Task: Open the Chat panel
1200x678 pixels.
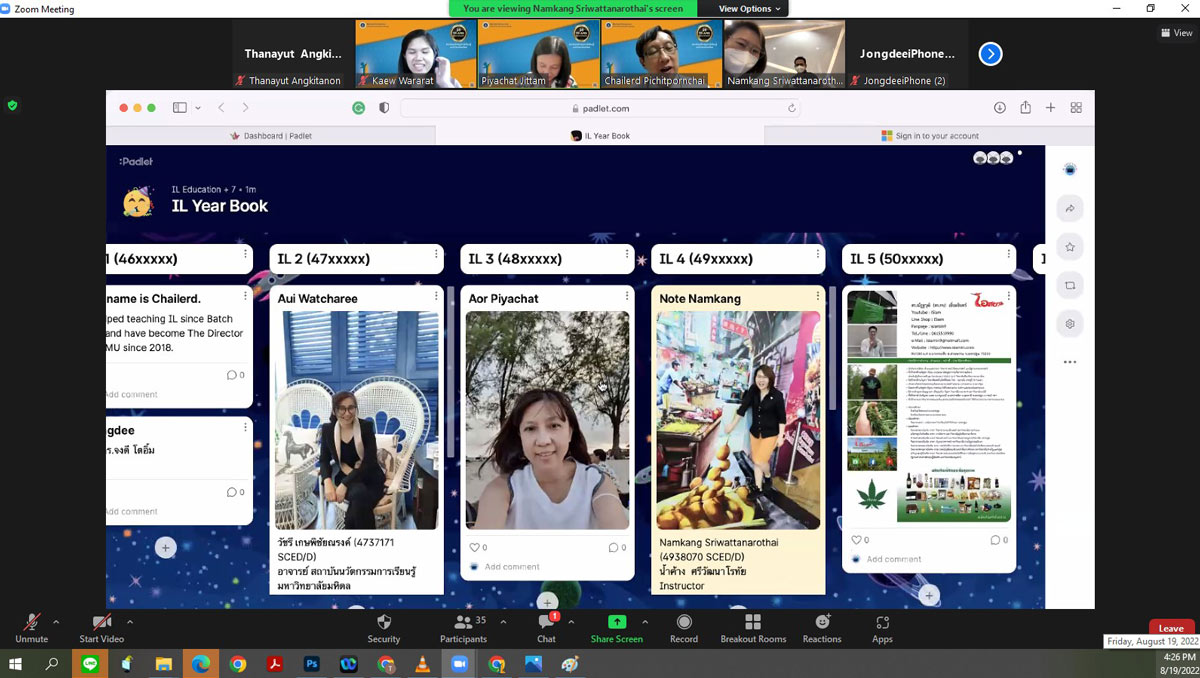Action: 546,622
